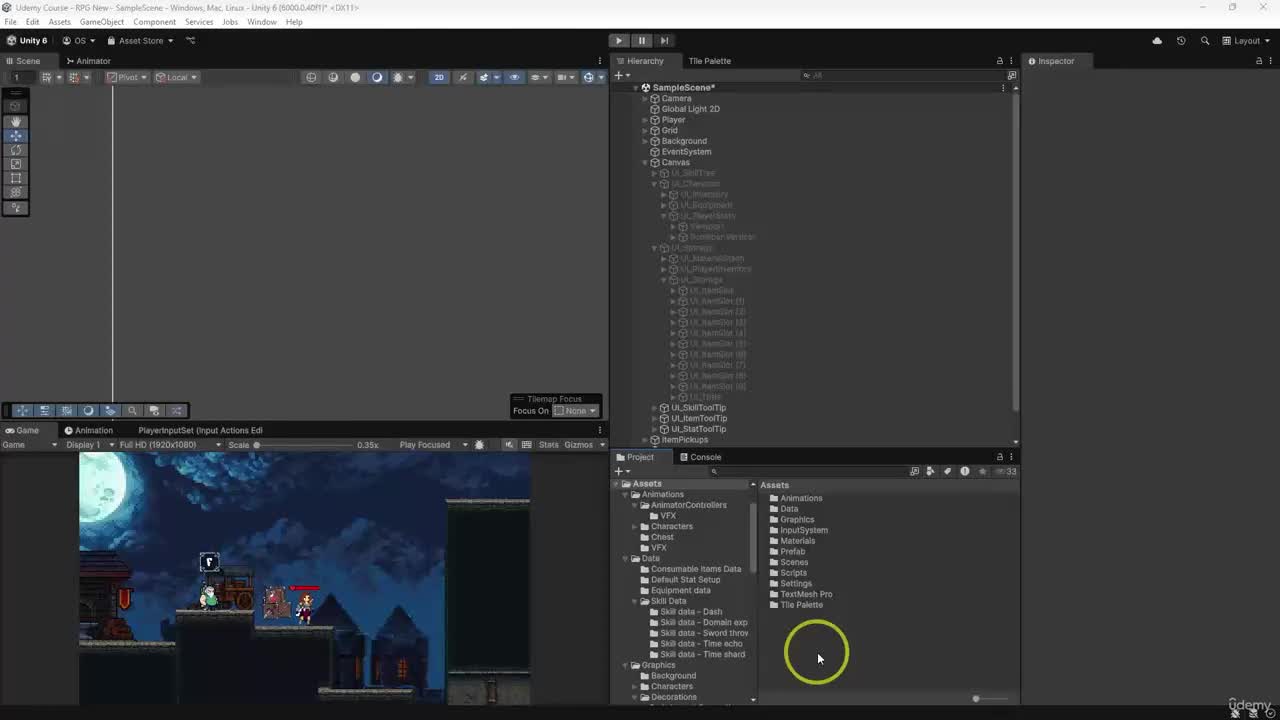Click the Hierarchy search field
The image size is (1280, 720).
(x=900, y=75)
